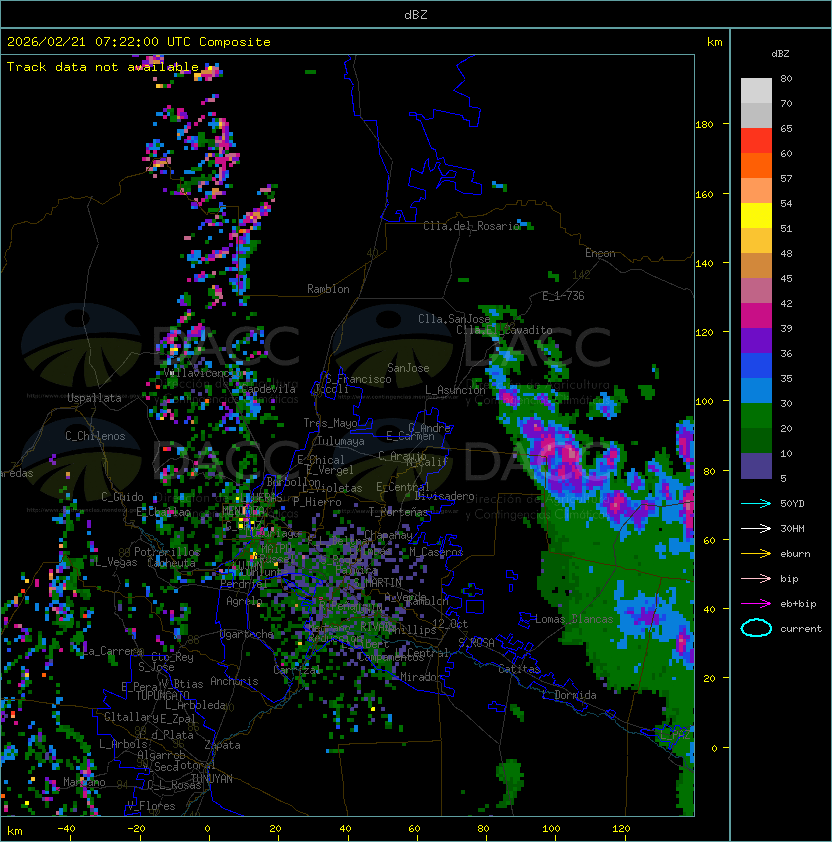Click the 'km' label at the bottom left
Viewport: 832px width, 842px height.
(x=15, y=832)
